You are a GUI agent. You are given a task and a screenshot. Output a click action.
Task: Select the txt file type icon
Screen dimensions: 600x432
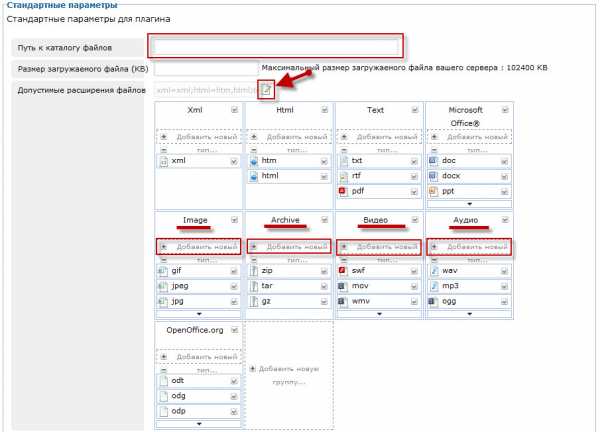tap(344, 161)
